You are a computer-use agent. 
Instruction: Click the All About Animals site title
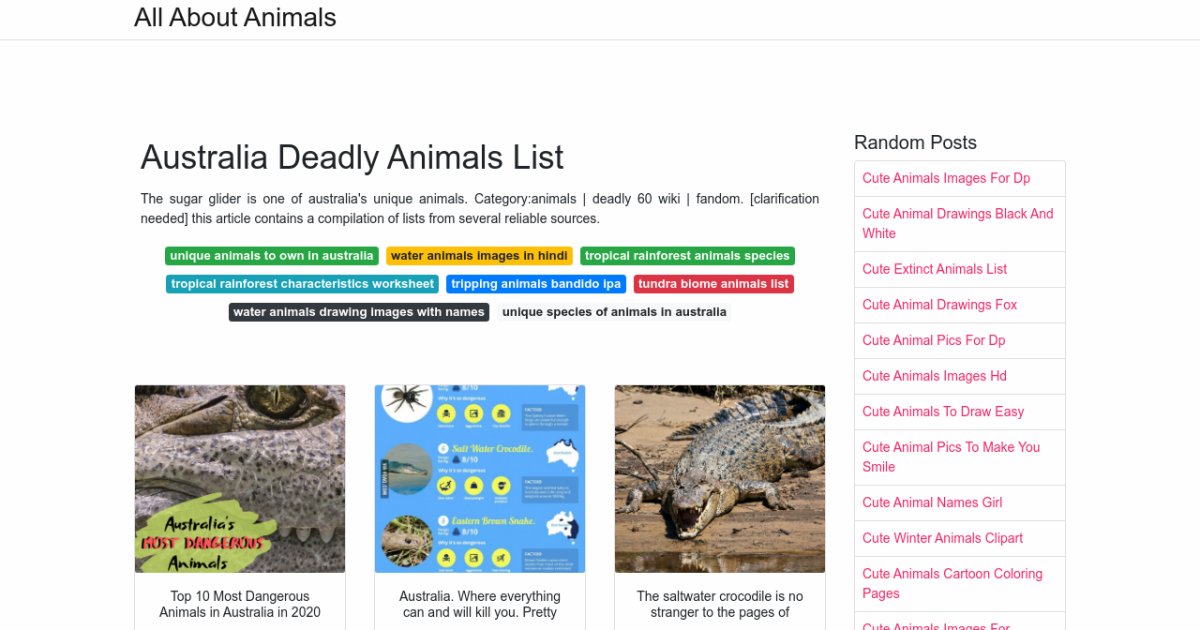click(x=235, y=18)
